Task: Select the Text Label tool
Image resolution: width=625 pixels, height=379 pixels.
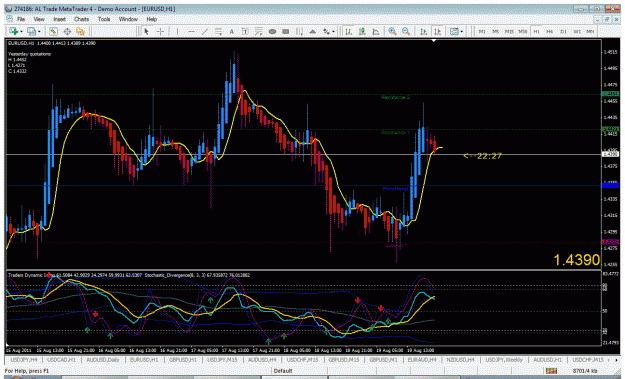Action: (x=245, y=31)
